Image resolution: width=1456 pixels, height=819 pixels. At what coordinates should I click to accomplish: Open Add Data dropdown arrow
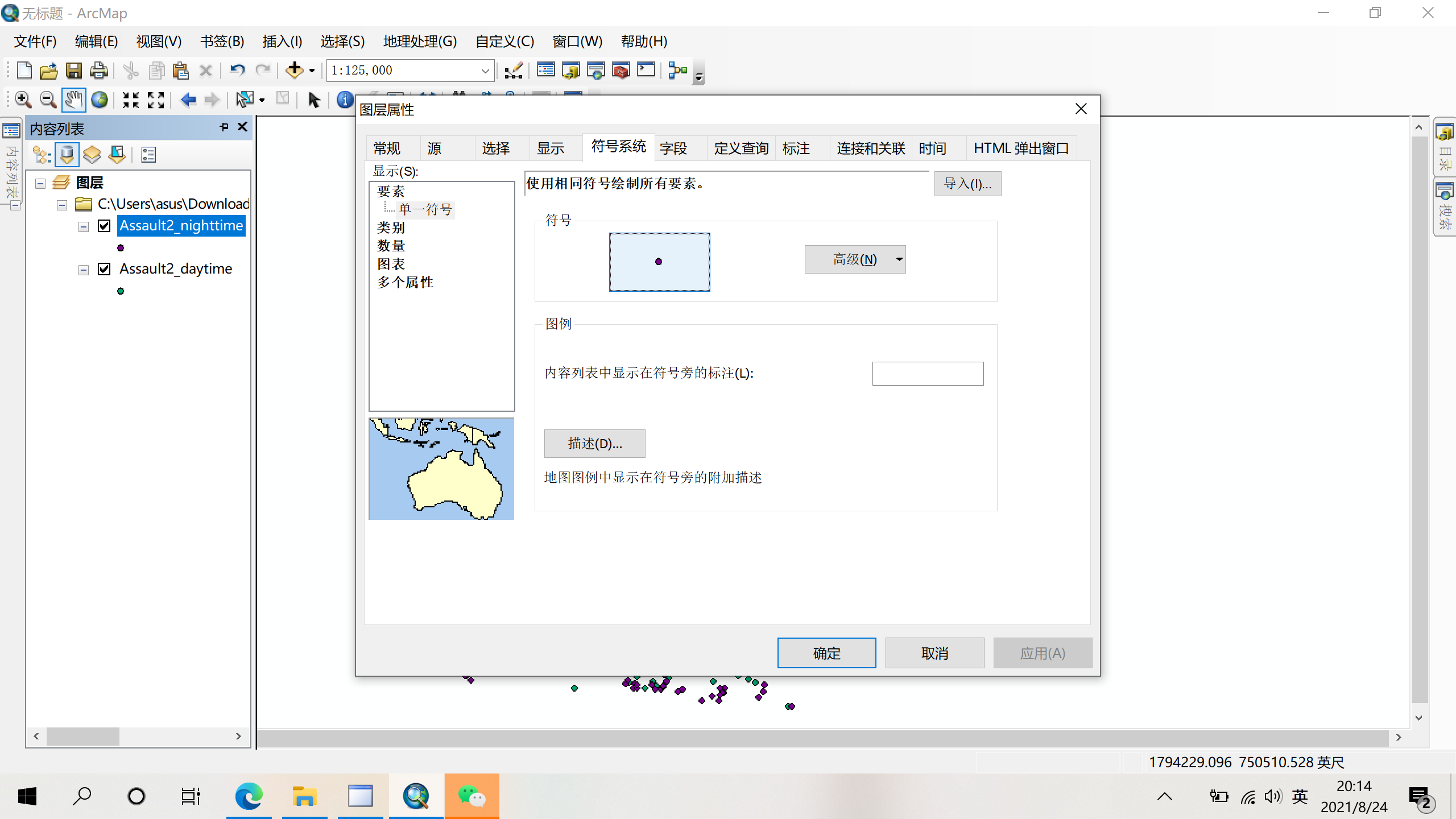click(x=312, y=71)
